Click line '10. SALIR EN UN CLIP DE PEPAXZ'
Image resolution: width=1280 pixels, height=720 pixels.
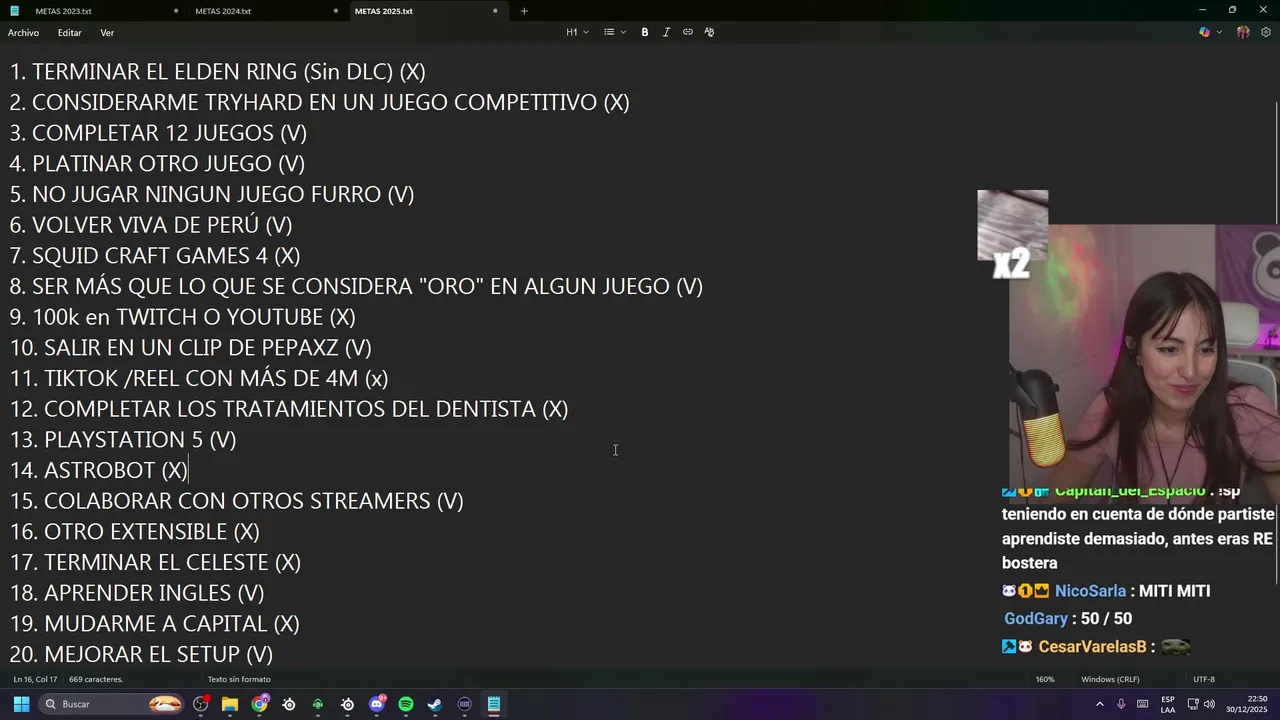coord(190,347)
